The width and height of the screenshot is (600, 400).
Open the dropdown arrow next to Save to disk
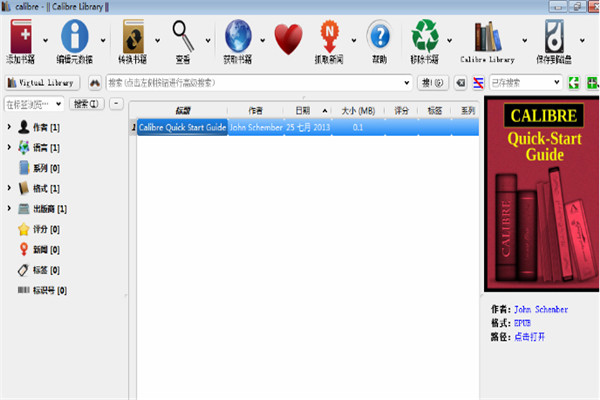tap(582, 40)
